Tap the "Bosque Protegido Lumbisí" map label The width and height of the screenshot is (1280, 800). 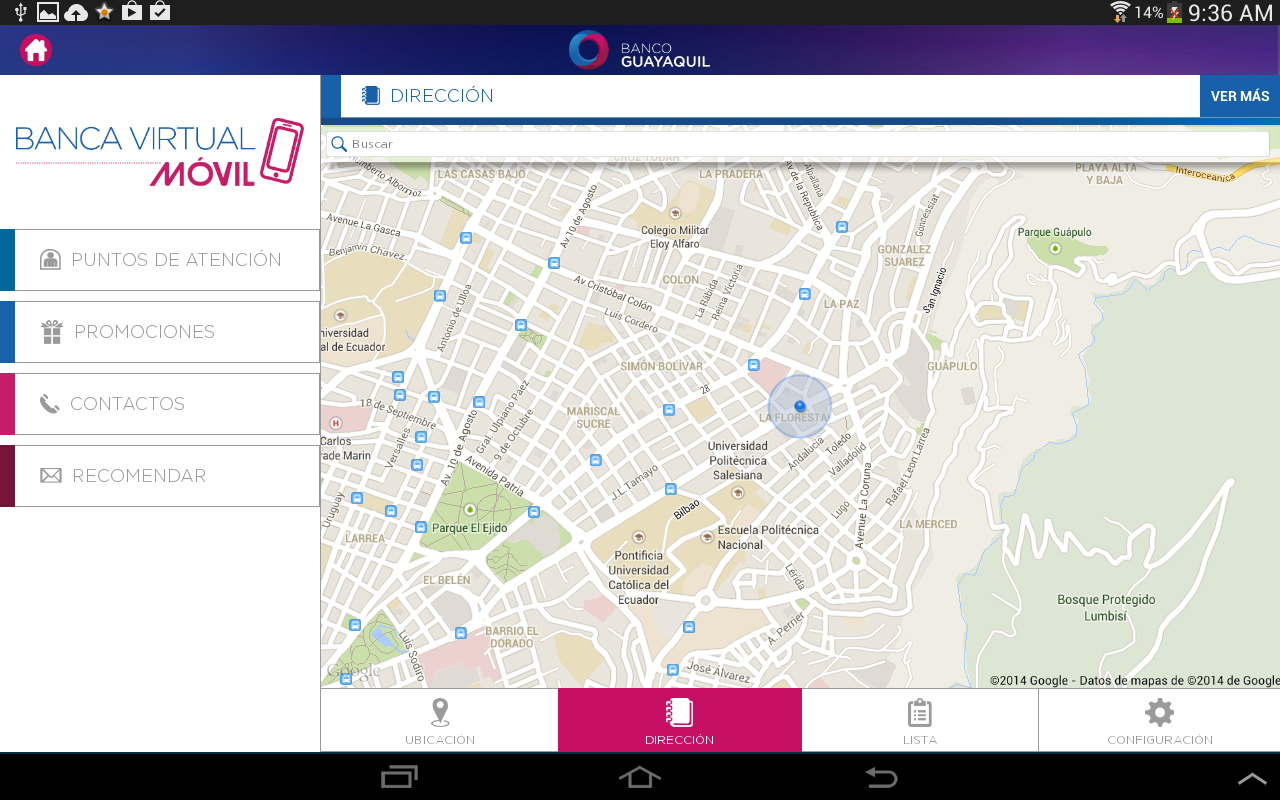(x=1106, y=608)
